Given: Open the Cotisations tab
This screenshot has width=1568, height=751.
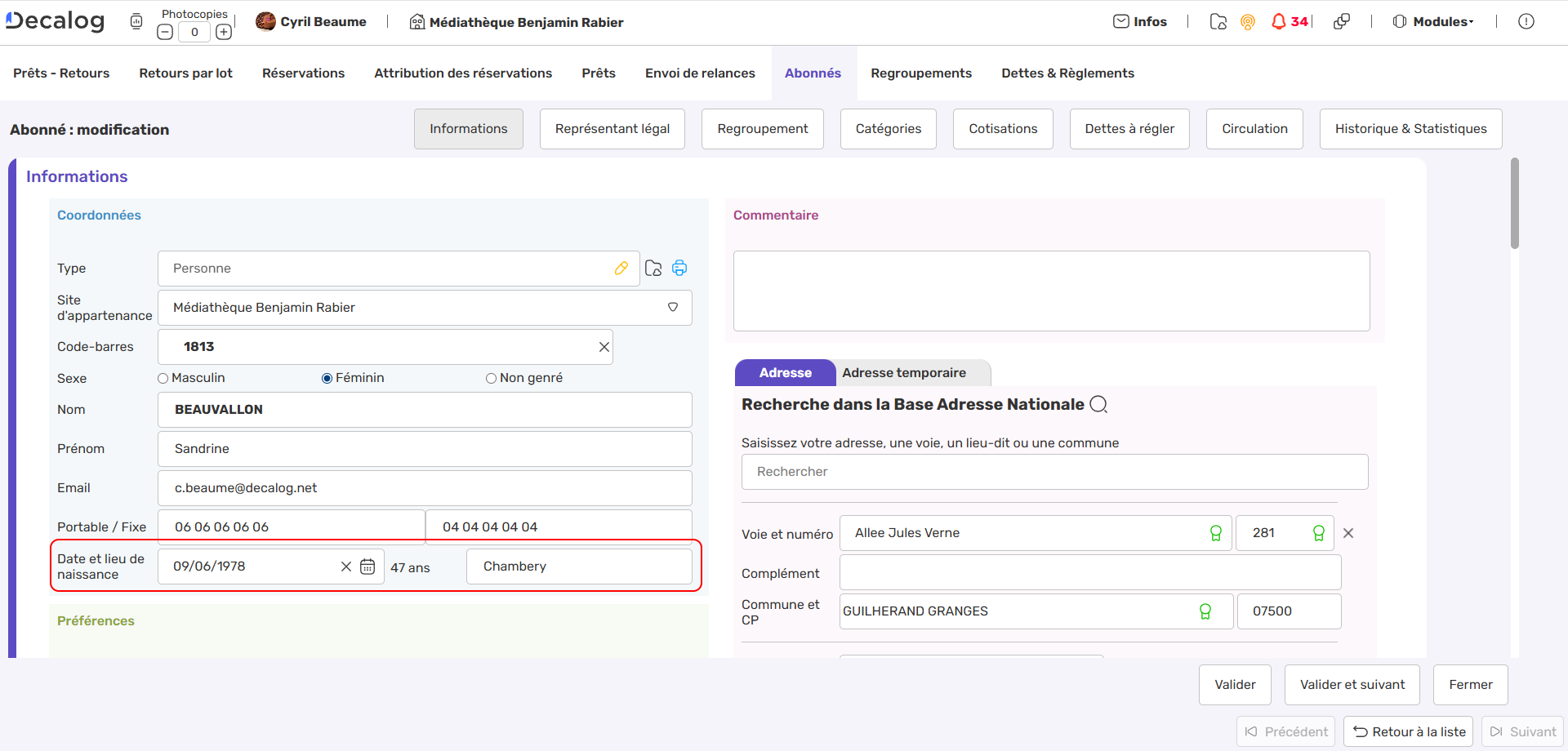Looking at the screenshot, I should point(1003,129).
